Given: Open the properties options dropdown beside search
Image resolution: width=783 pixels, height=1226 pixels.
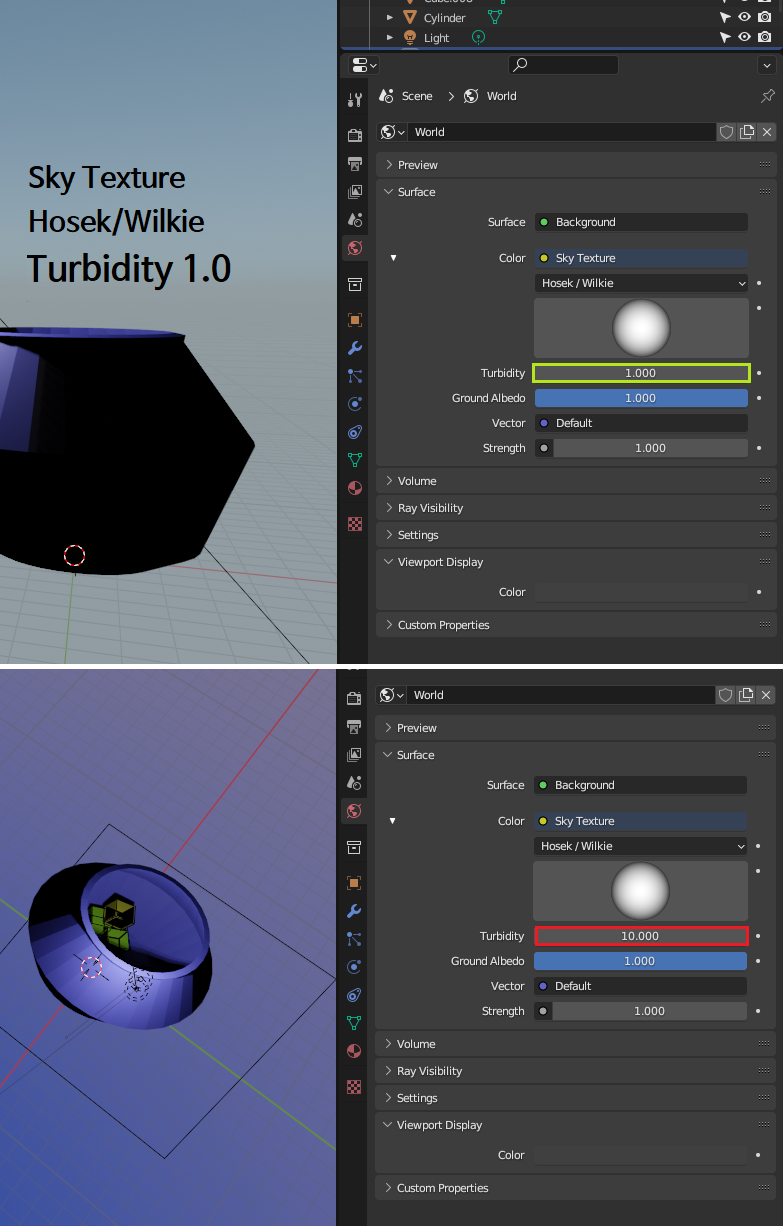Looking at the screenshot, I should (x=767, y=65).
